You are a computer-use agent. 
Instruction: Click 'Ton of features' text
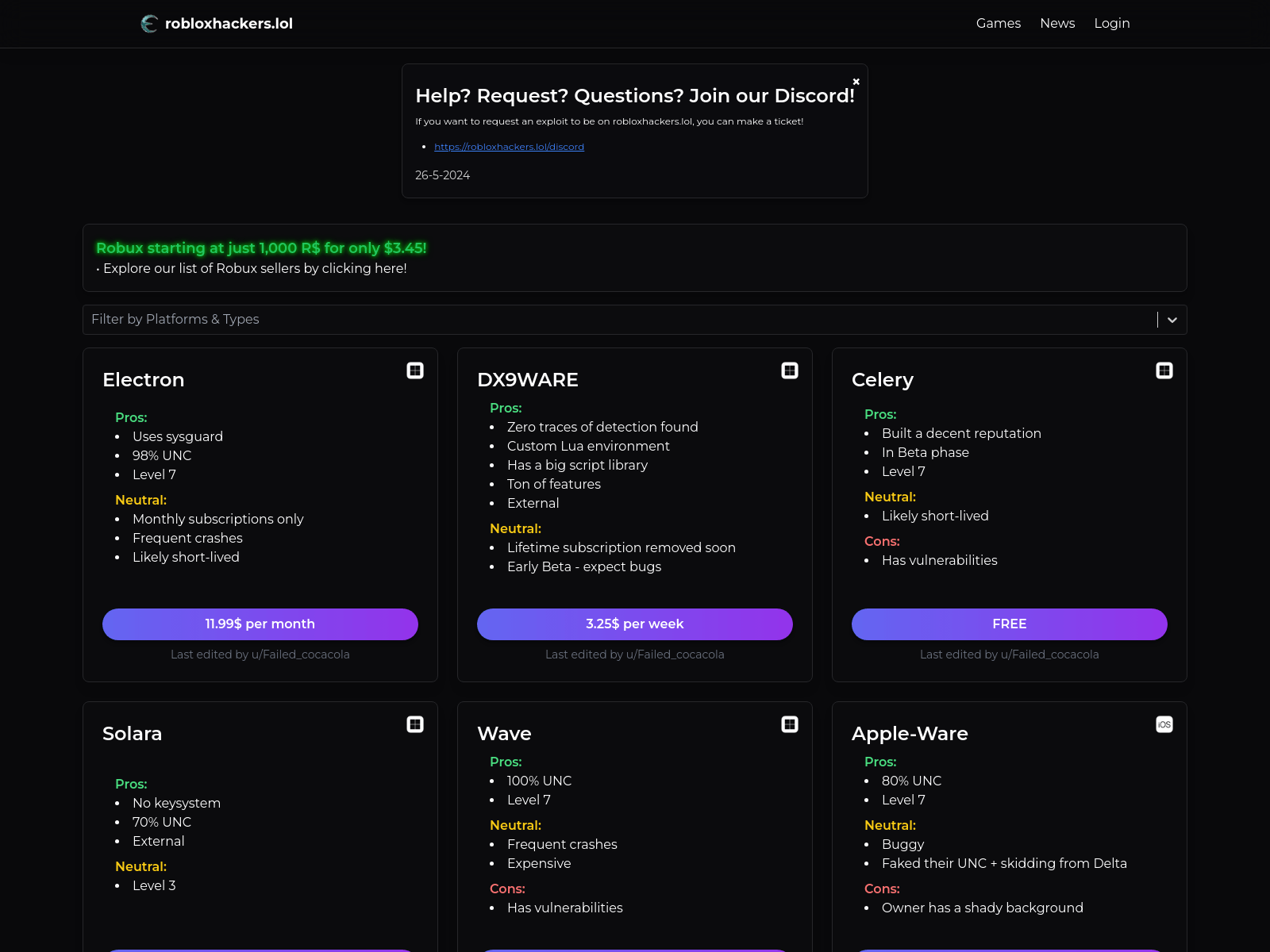(x=554, y=484)
